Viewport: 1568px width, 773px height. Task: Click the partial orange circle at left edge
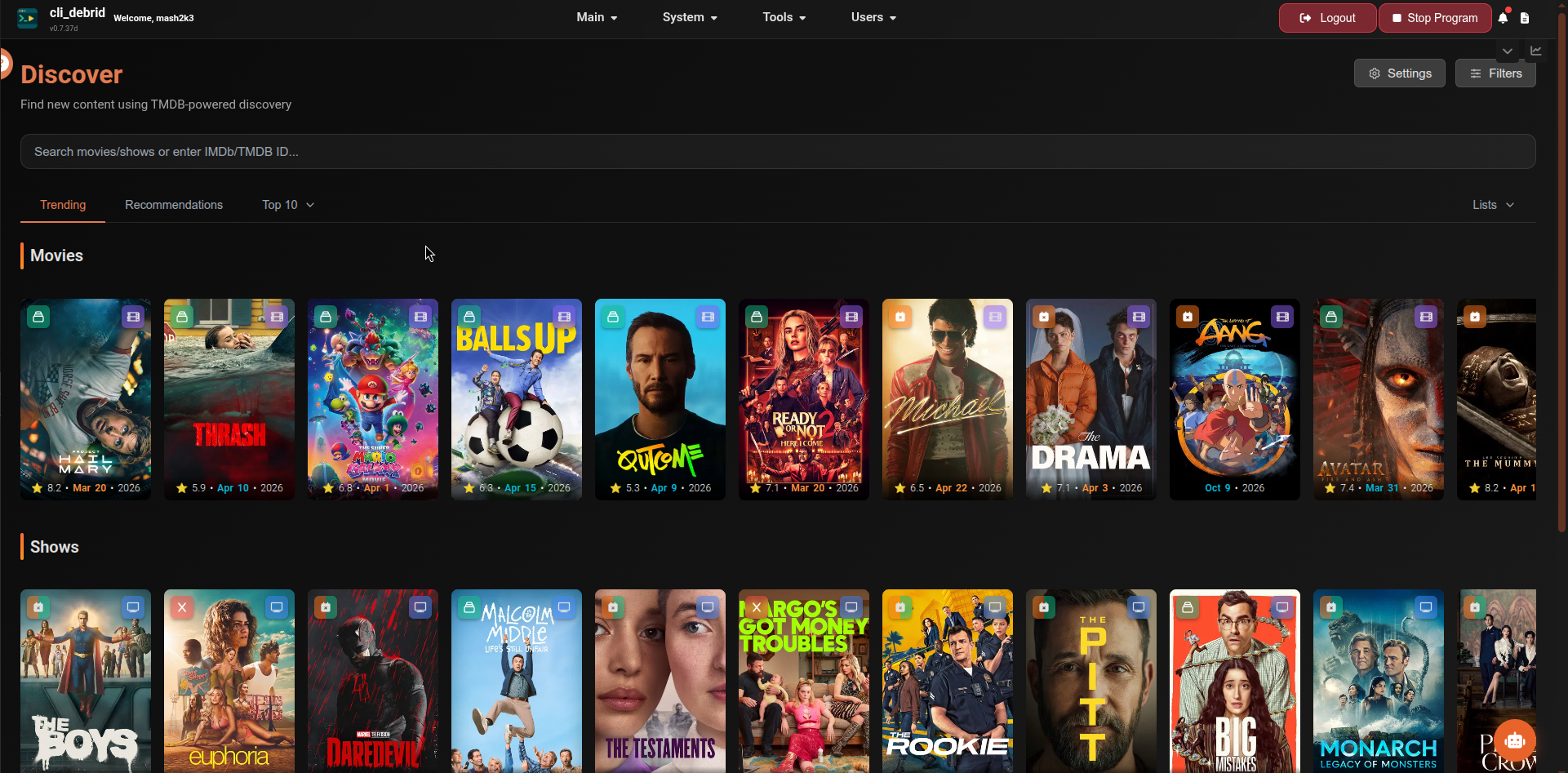coord(5,64)
